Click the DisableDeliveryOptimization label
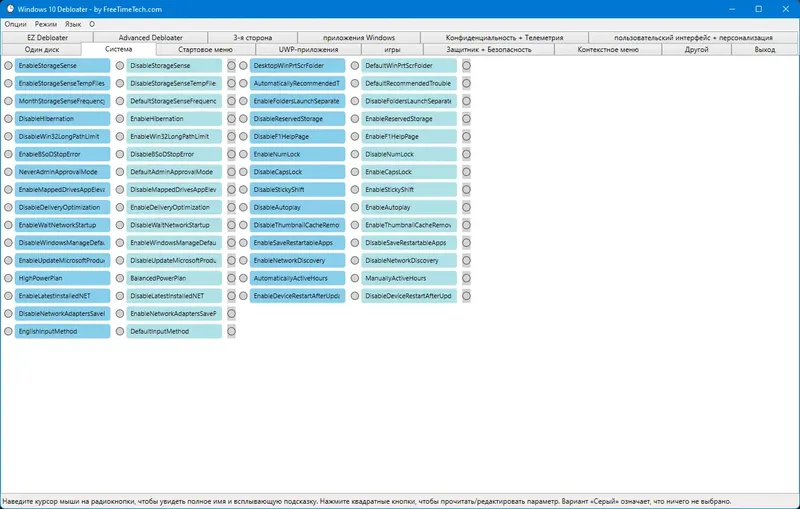 [x=62, y=208]
